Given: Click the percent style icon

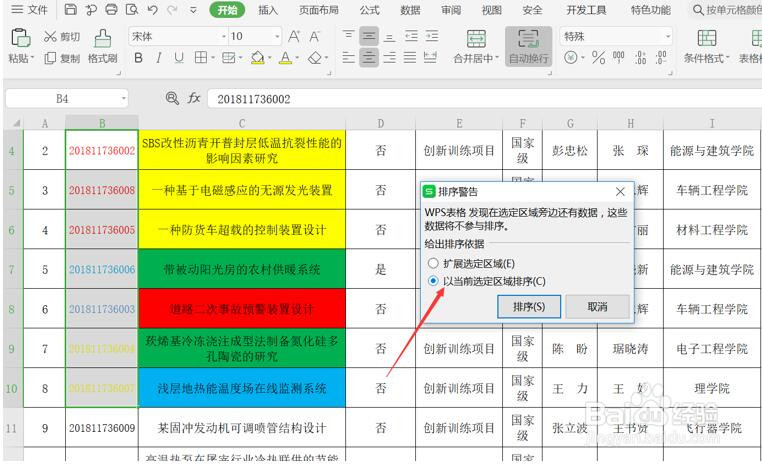Looking at the screenshot, I should coord(598,58).
